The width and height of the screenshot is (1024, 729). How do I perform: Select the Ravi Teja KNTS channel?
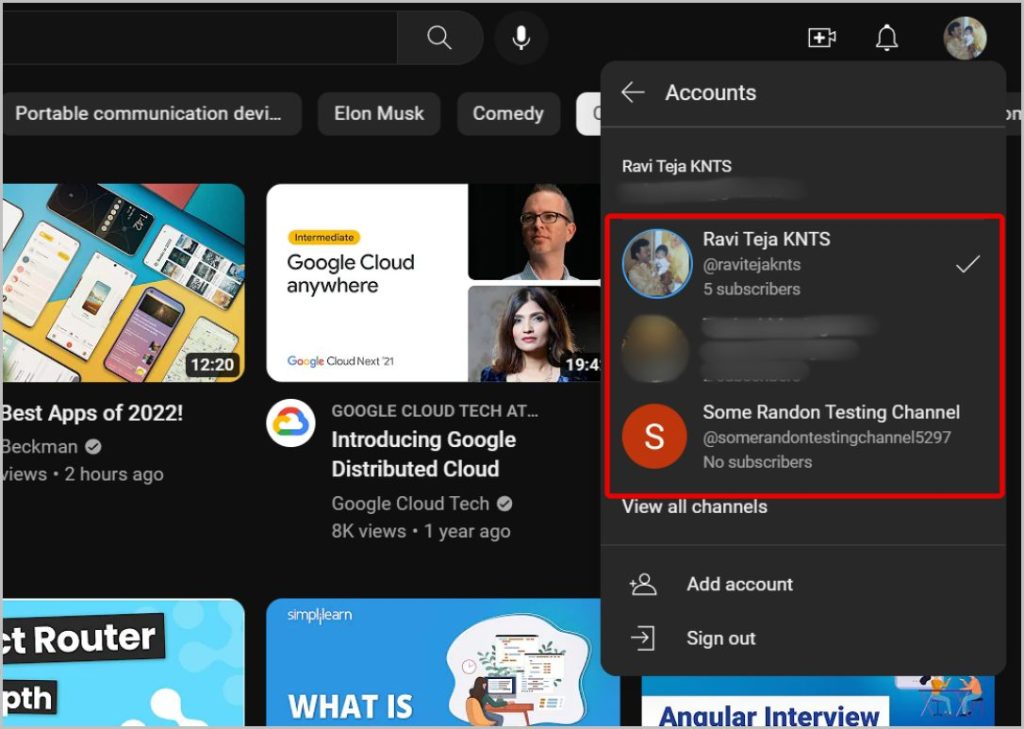(x=804, y=264)
